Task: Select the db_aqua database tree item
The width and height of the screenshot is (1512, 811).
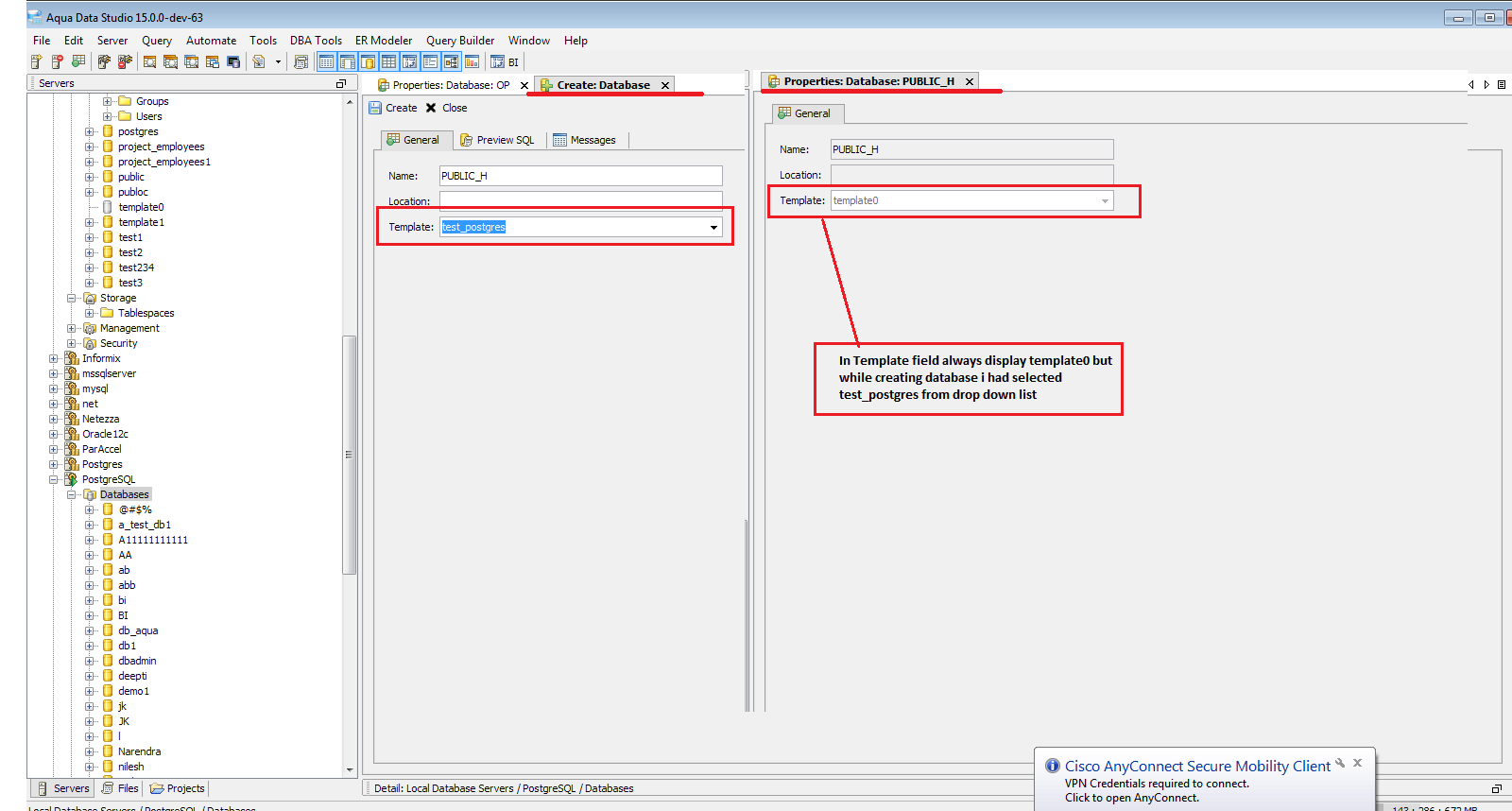Action: pos(138,630)
